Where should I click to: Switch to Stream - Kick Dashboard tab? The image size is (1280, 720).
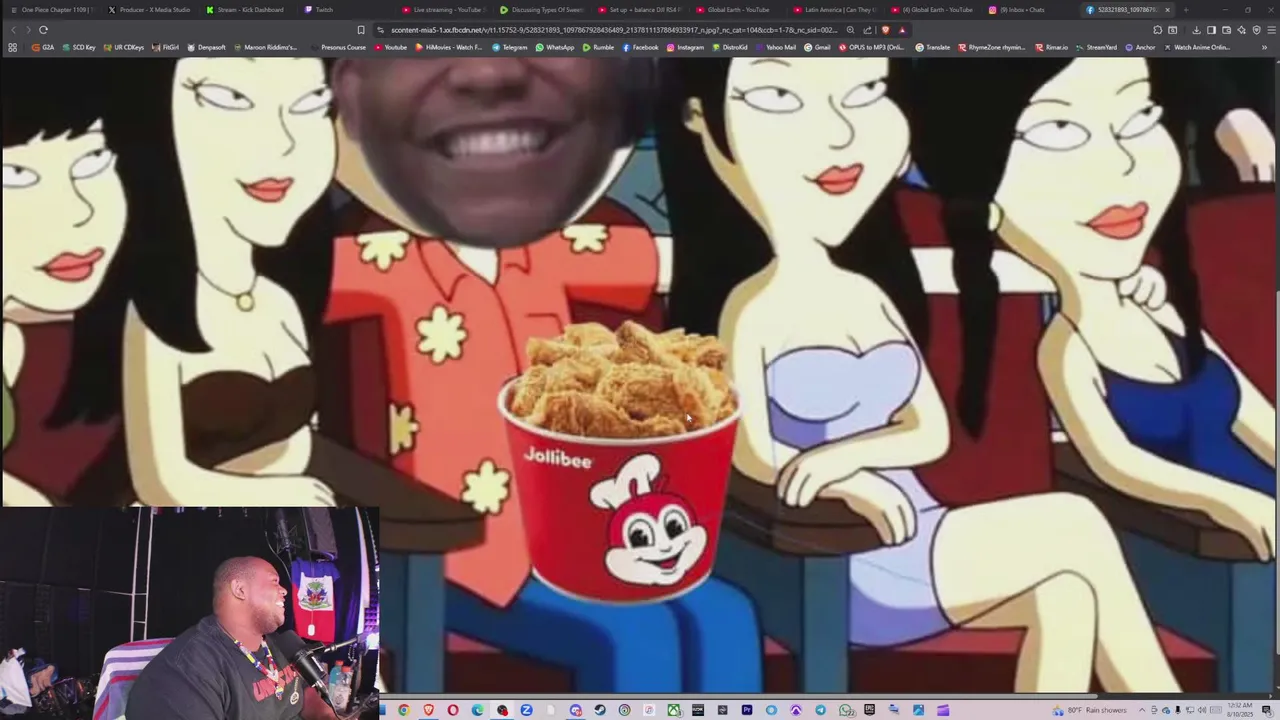coord(246,10)
